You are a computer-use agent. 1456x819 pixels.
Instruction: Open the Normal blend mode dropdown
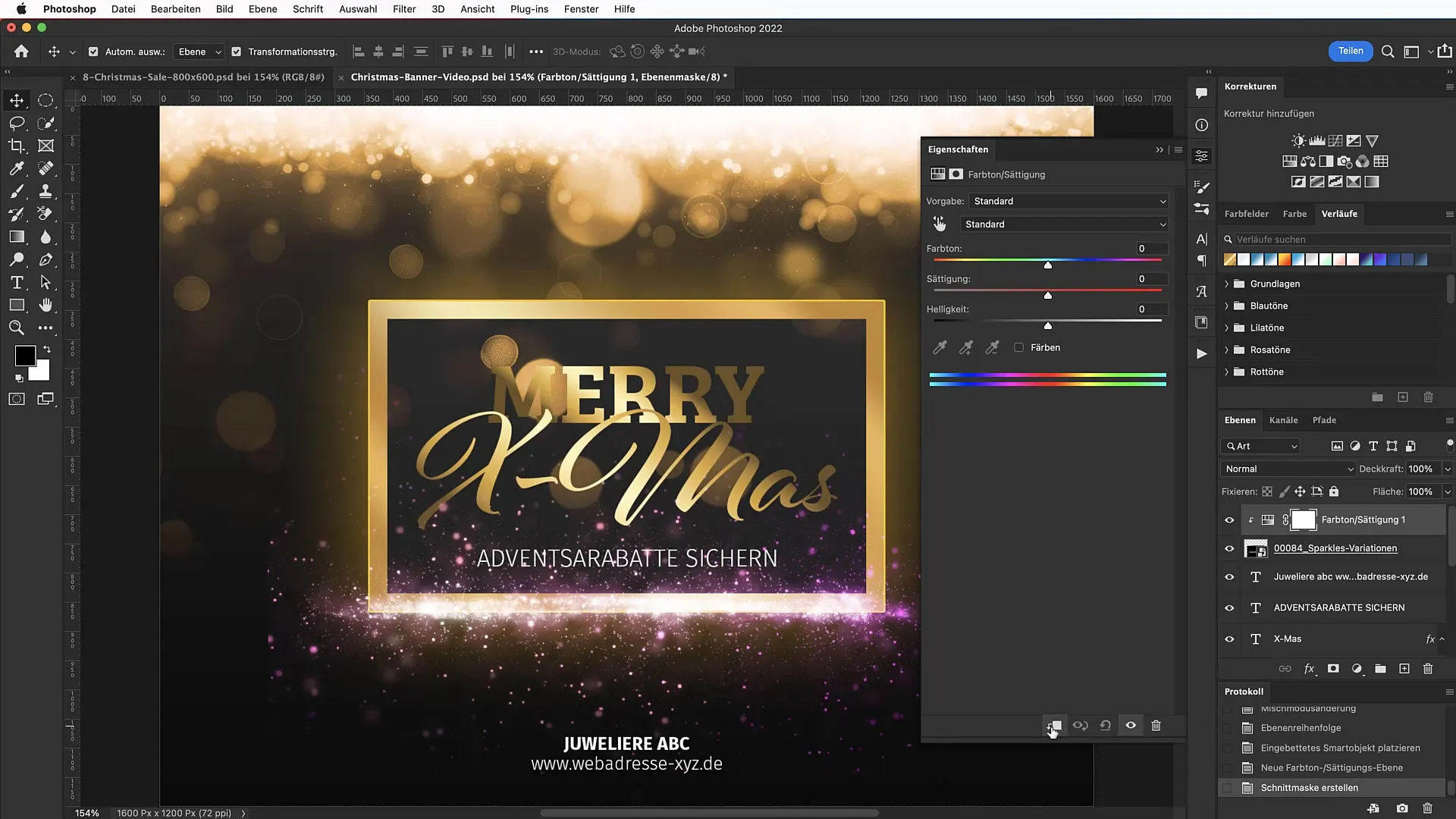(1288, 469)
